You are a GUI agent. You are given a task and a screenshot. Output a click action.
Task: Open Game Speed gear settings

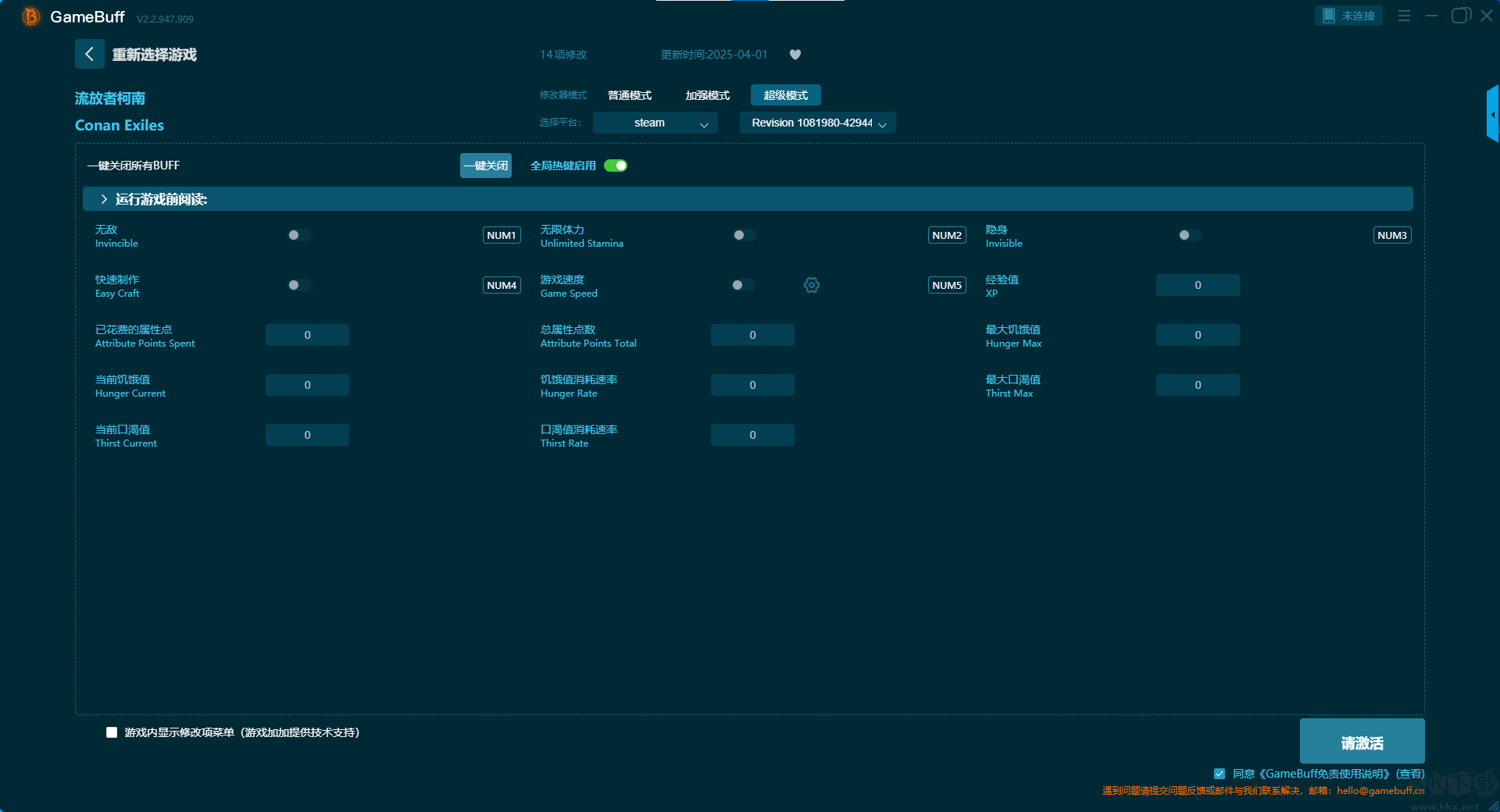pyautogui.click(x=812, y=285)
